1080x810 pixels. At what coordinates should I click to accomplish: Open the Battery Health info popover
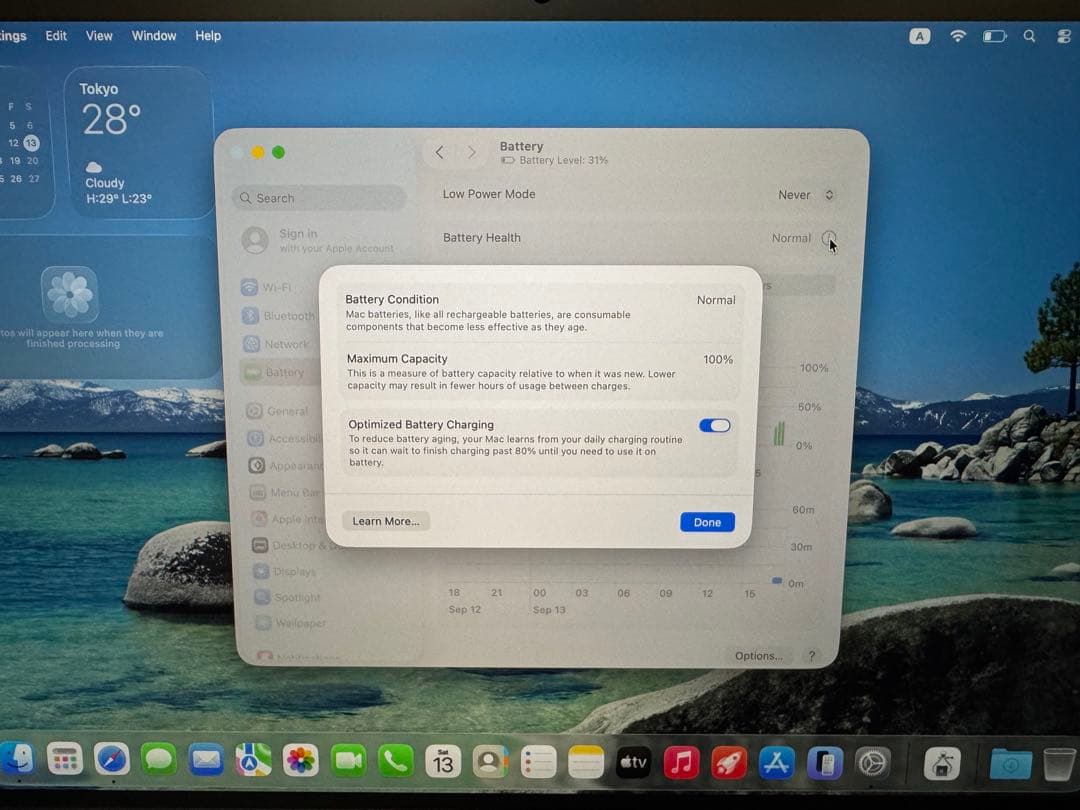click(x=831, y=239)
